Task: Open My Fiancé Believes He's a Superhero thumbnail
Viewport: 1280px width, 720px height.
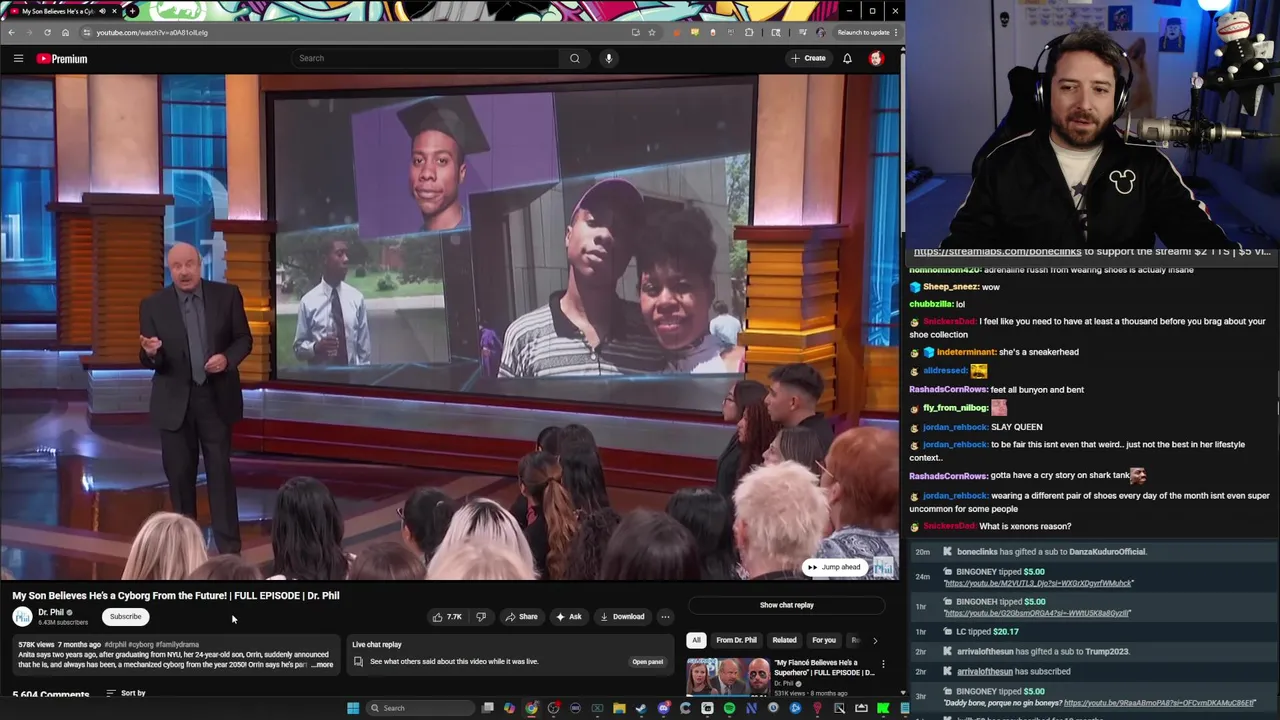Action: (x=727, y=676)
